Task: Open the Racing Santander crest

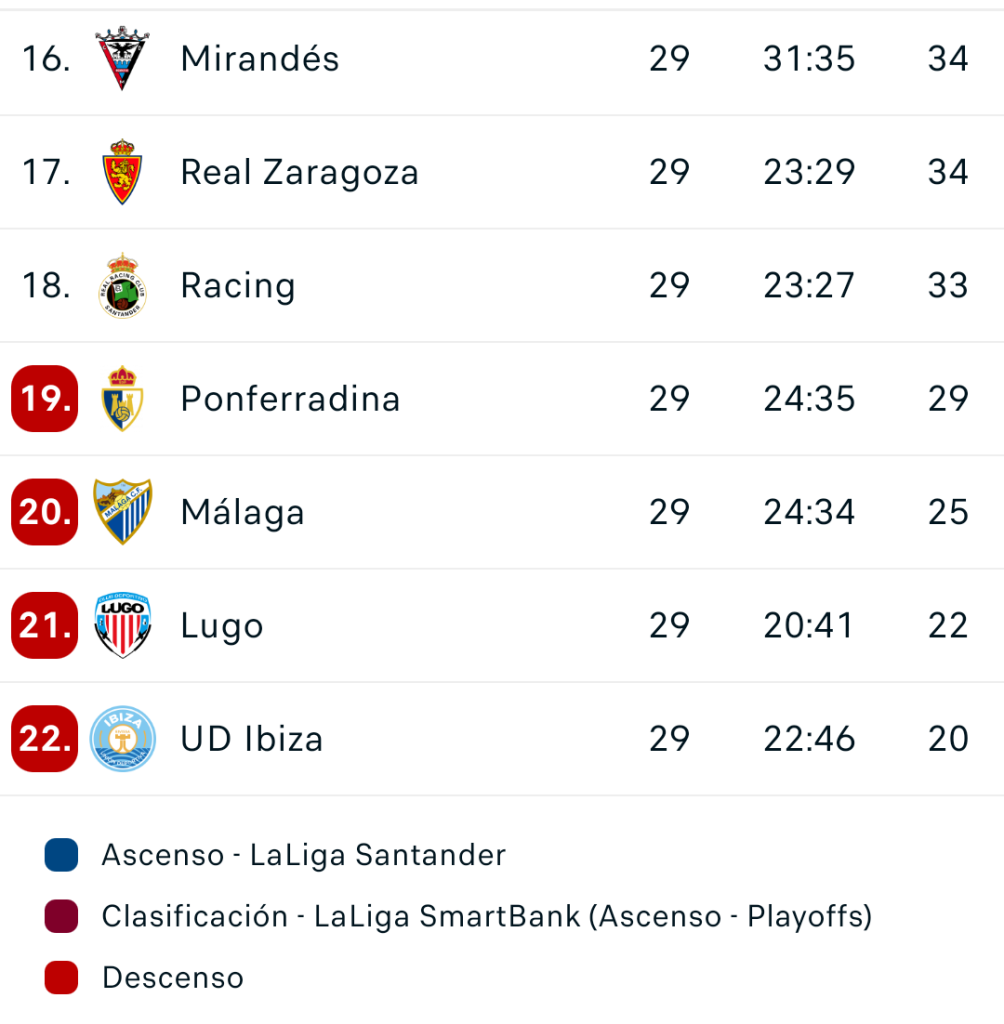Action: pyautogui.click(x=122, y=285)
